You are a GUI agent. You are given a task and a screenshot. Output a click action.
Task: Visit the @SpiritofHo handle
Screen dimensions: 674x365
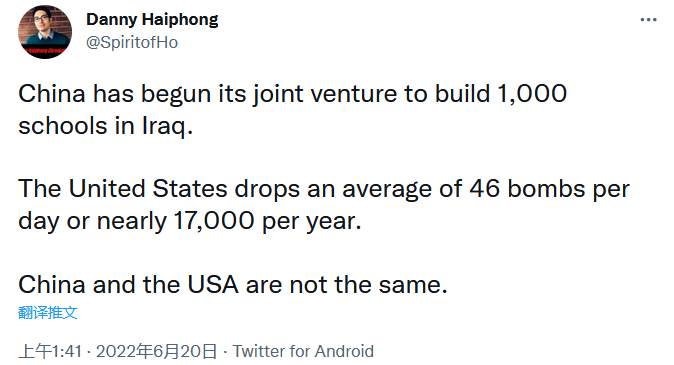[132, 43]
